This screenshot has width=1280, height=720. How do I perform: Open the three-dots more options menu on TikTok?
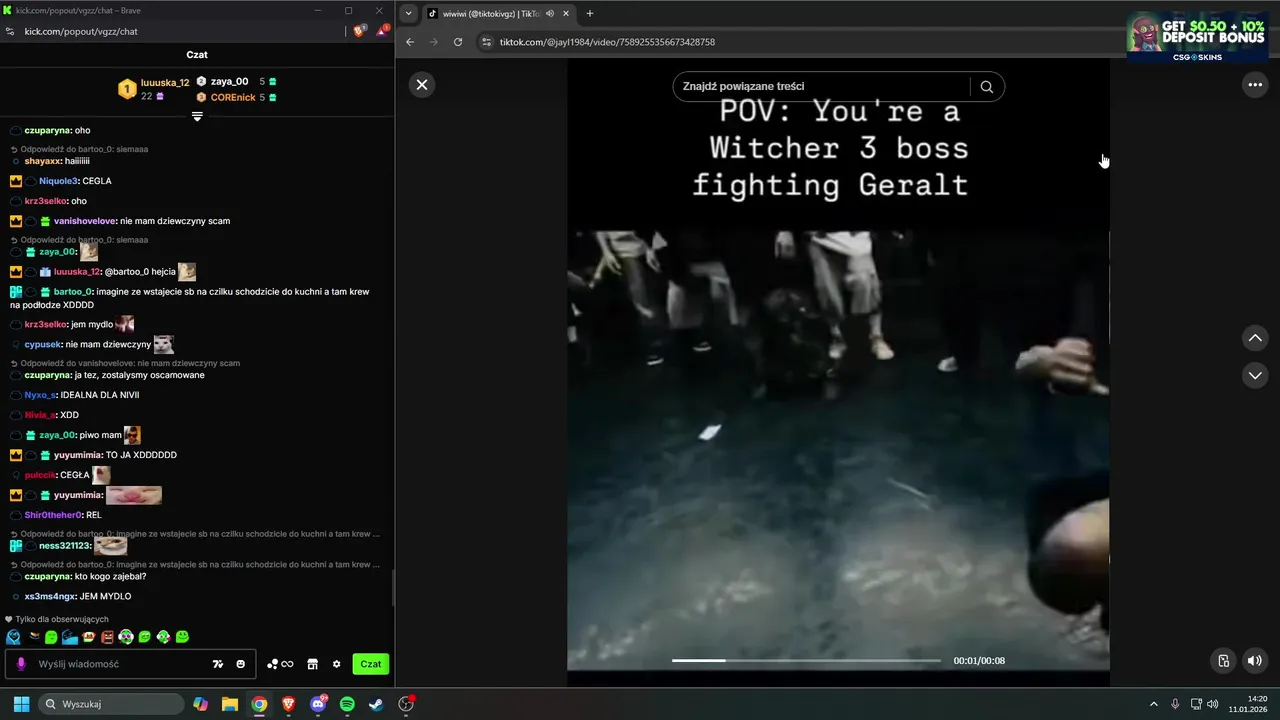click(x=1255, y=85)
